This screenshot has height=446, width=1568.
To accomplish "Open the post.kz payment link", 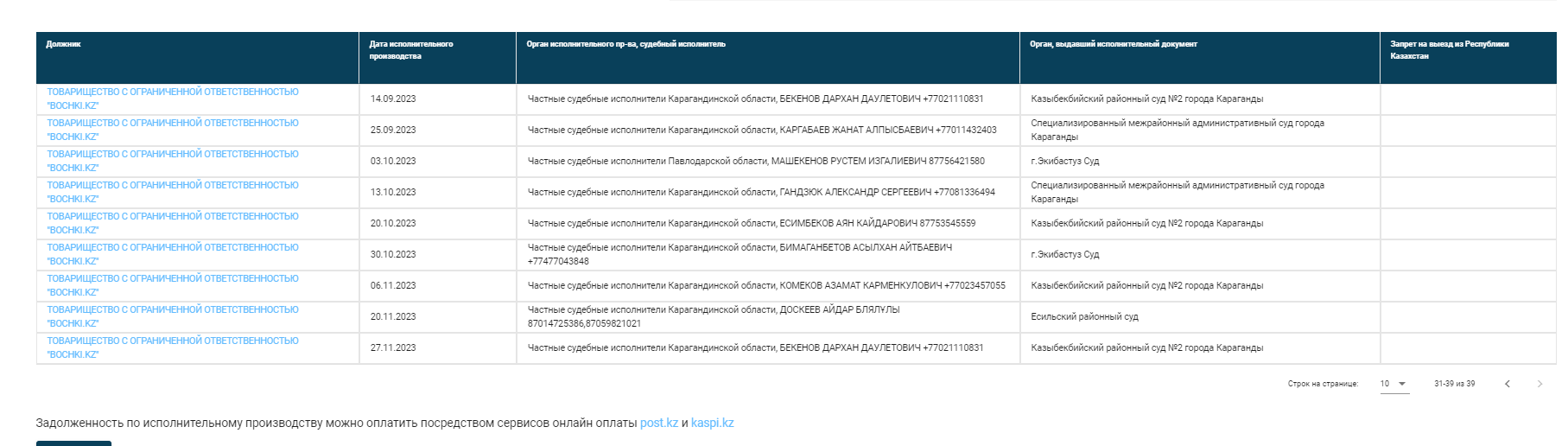I will 658,423.
